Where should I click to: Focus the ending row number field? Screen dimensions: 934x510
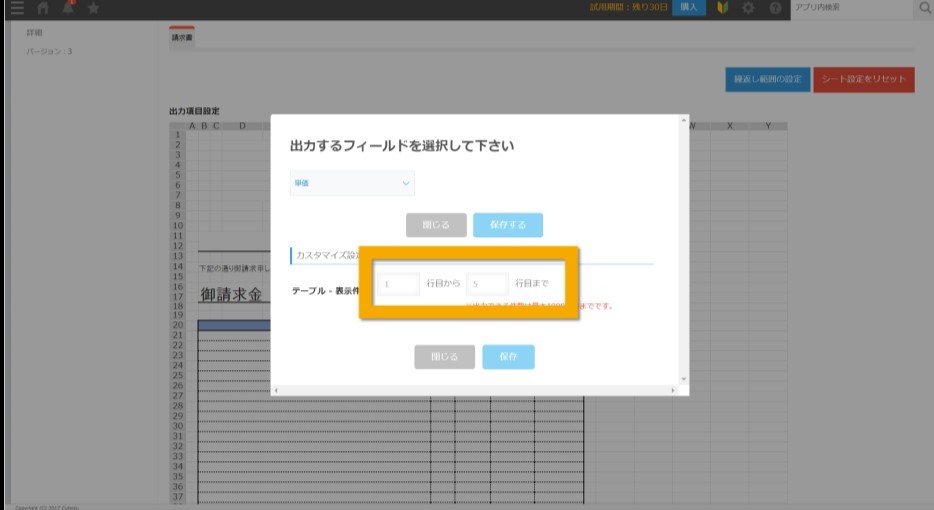[x=487, y=284]
